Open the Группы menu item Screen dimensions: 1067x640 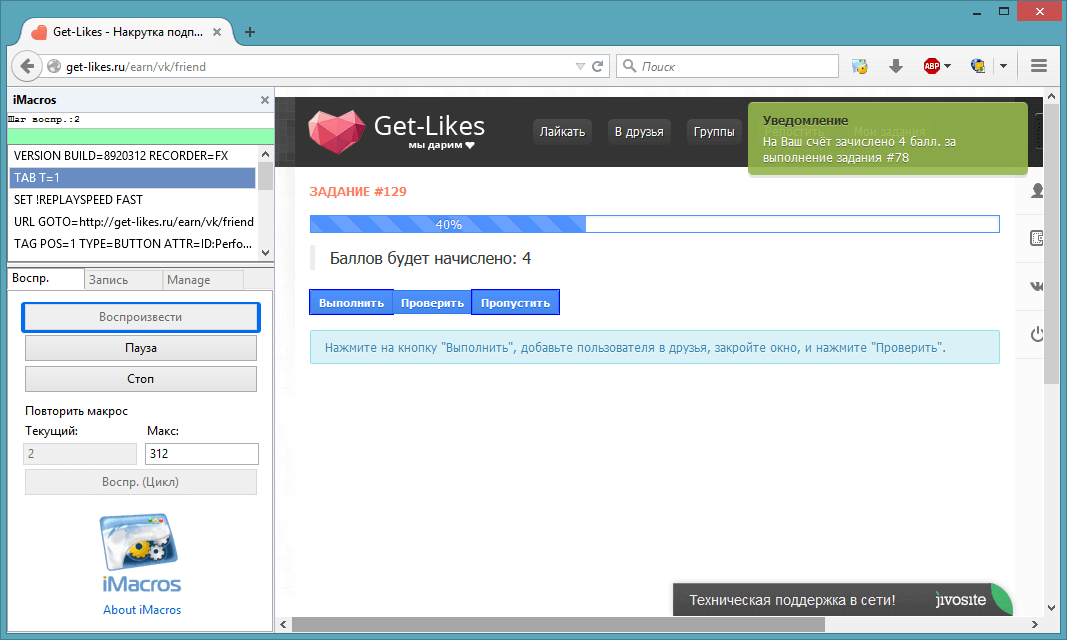(714, 131)
